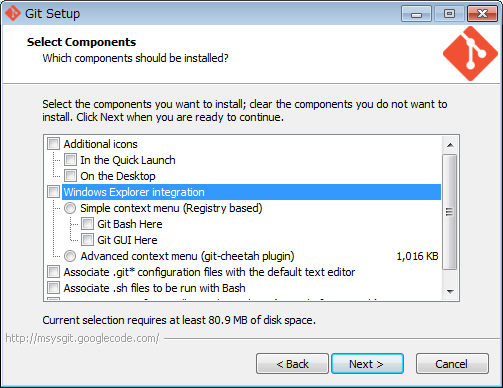Image resolution: width=503 pixels, height=388 pixels.
Task: Minimize the Git Setup window
Action: pos(416,14)
